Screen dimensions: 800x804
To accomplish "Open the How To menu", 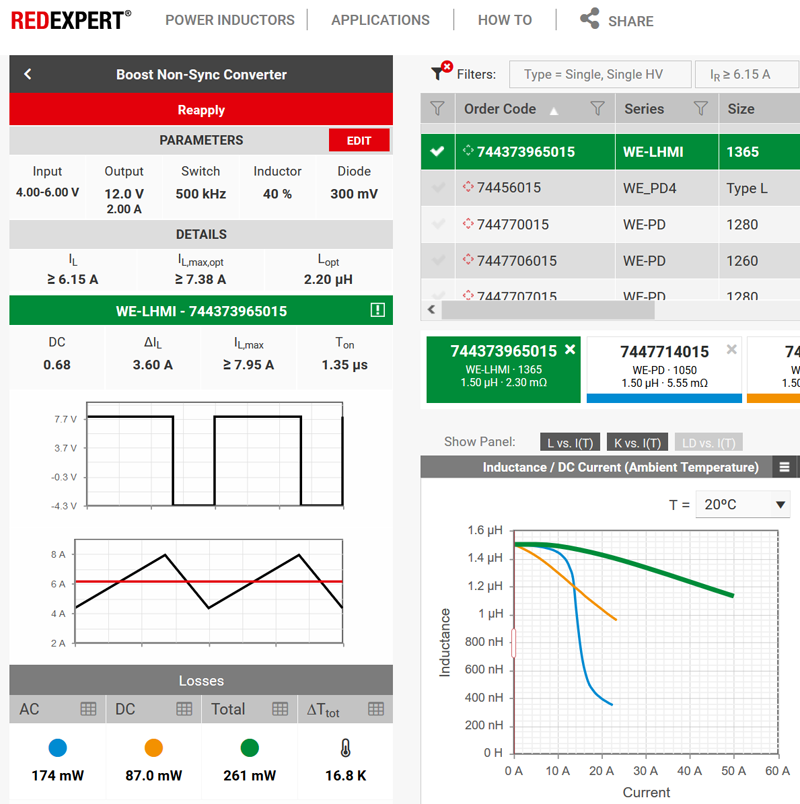I will (x=505, y=20).
